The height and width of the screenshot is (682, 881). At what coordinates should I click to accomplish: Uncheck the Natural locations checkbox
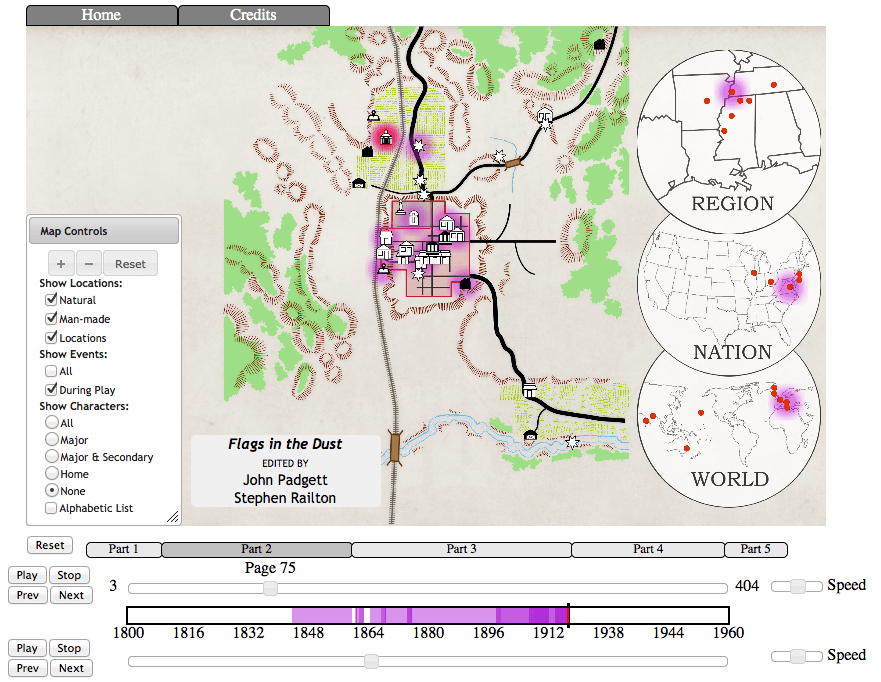(x=51, y=300)
